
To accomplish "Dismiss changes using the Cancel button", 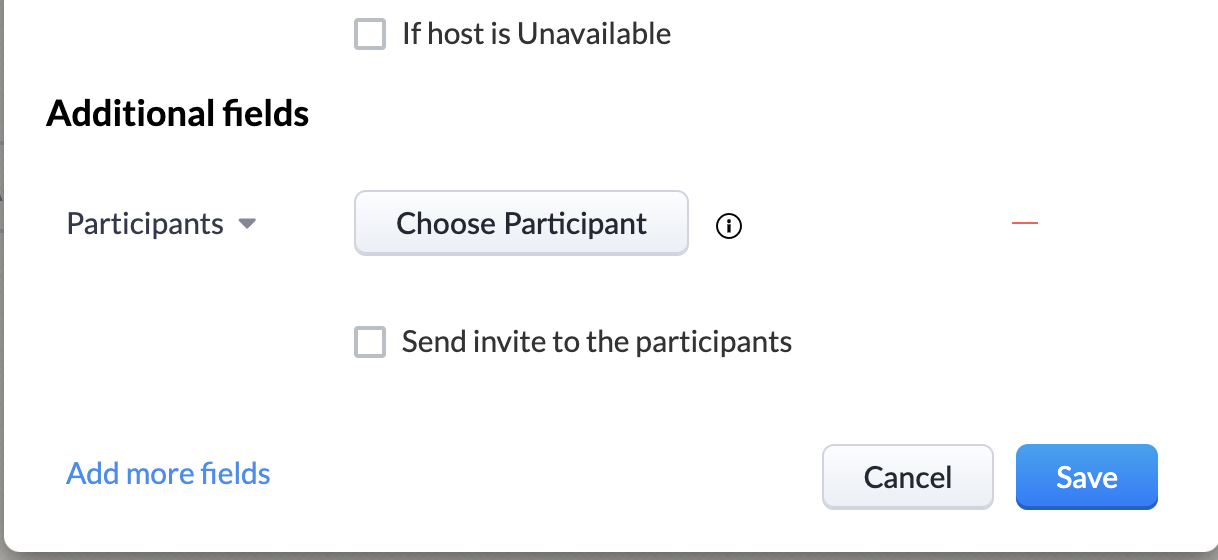I will coord(908,477).
